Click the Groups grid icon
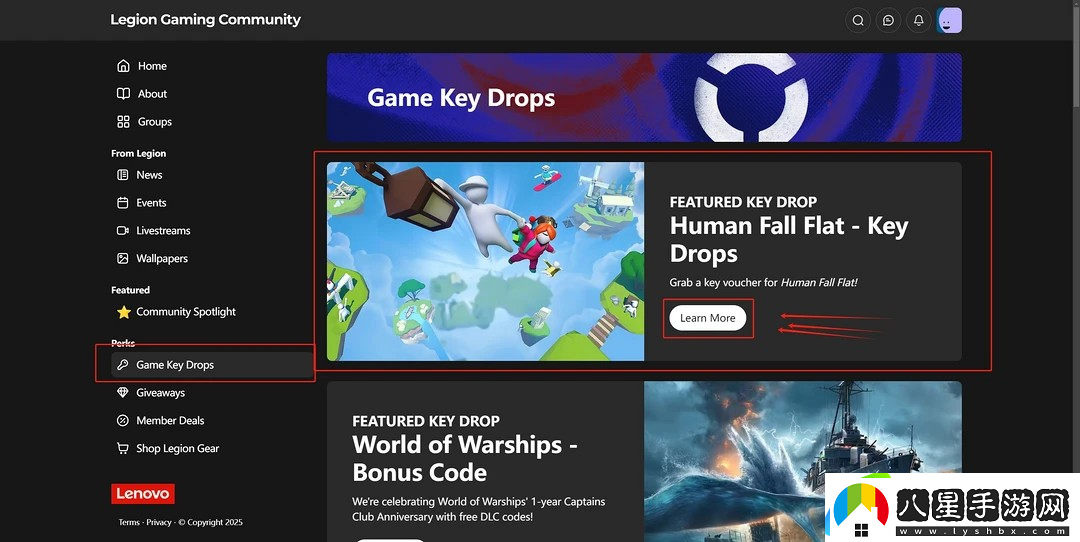 [123, 122]
